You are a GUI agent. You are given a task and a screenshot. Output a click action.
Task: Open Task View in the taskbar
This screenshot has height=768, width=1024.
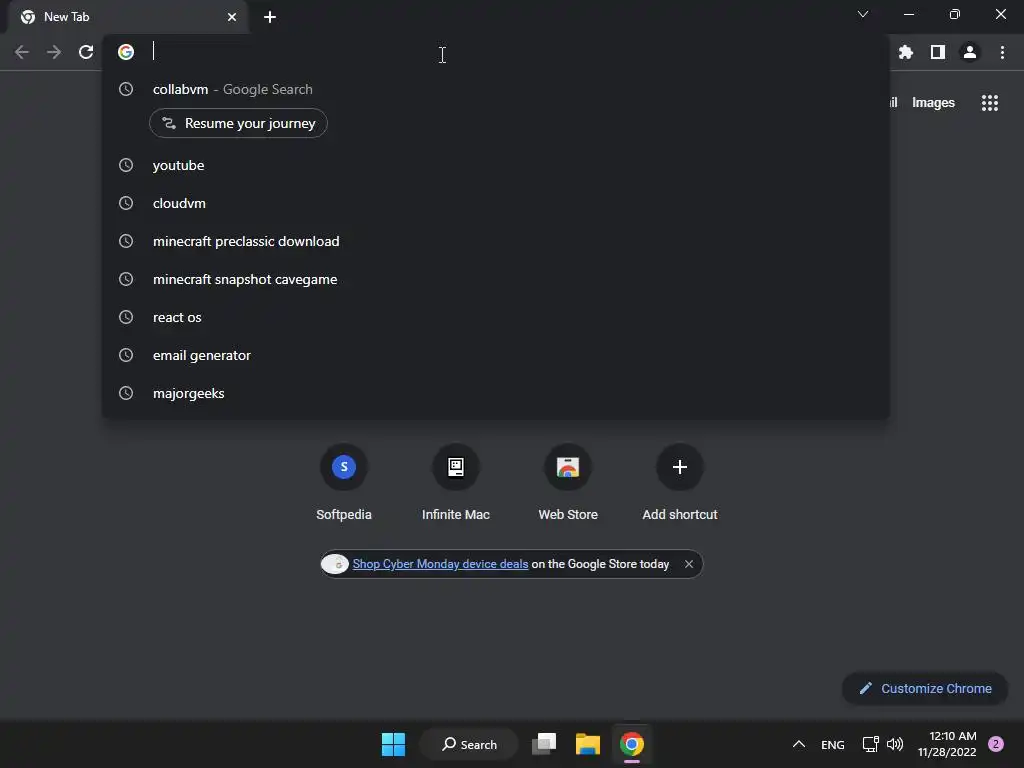click(x=544, y=744)
